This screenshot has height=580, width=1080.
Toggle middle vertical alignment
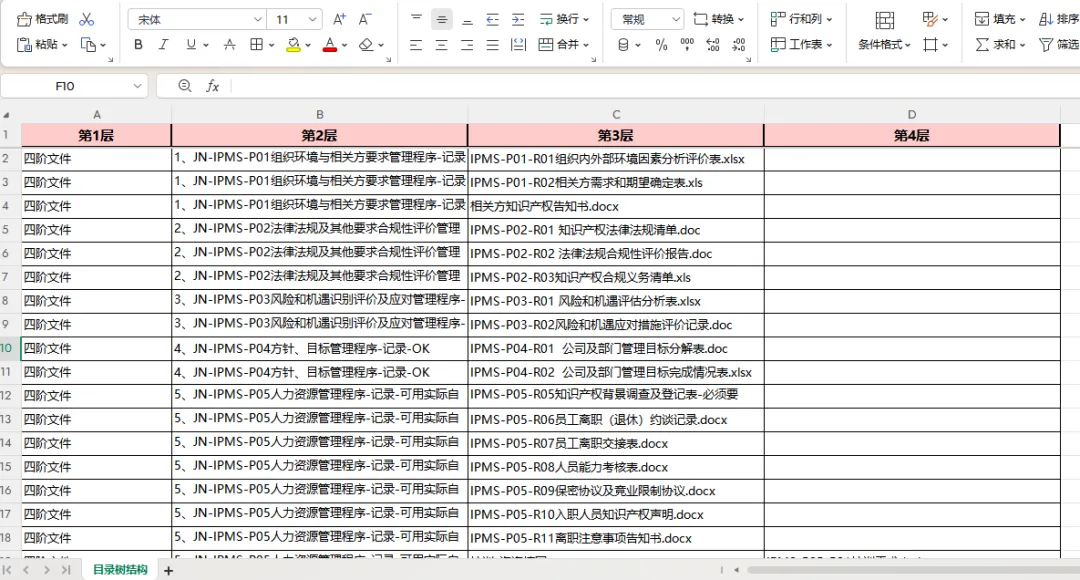pos(442,19)
